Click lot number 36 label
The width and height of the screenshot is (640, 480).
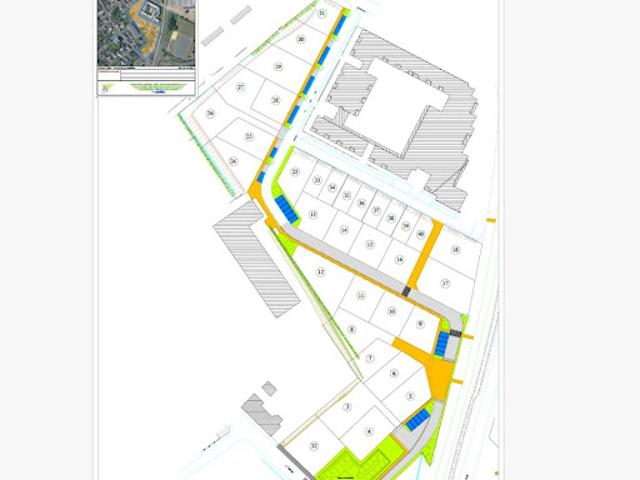coord(361,203)
